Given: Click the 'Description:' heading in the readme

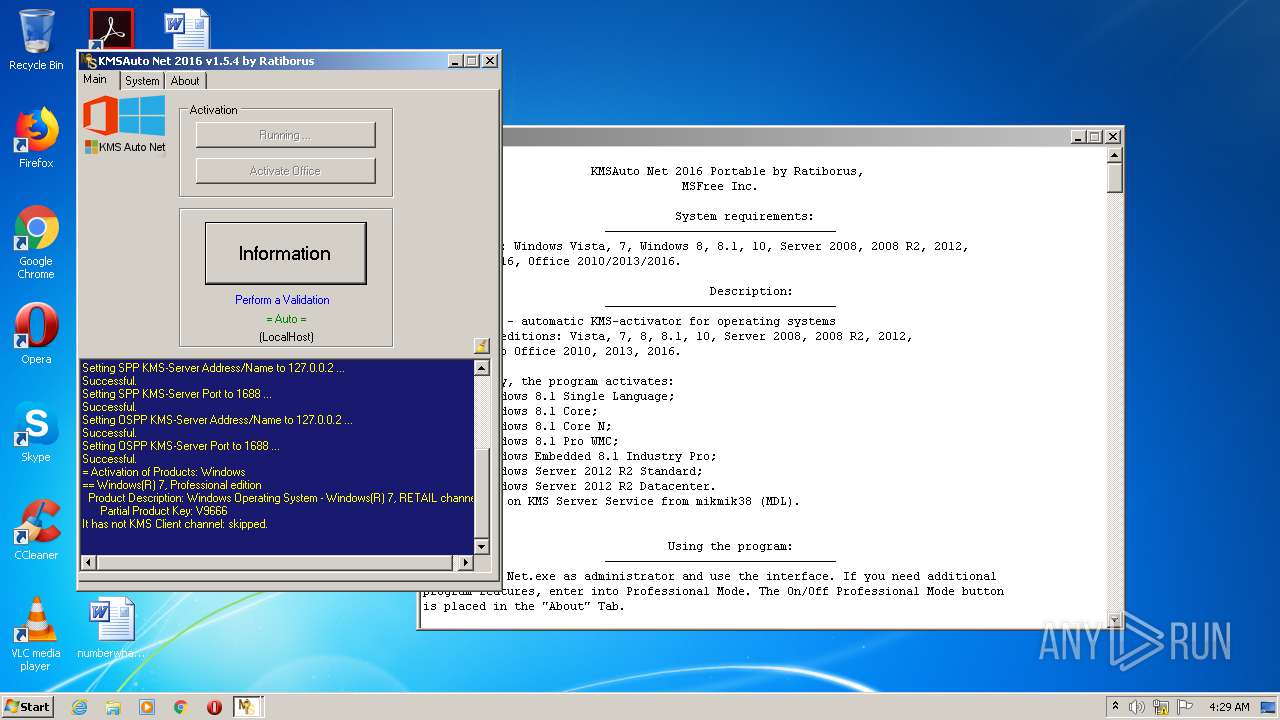Looking at the screenshot, I should (751, 291).
